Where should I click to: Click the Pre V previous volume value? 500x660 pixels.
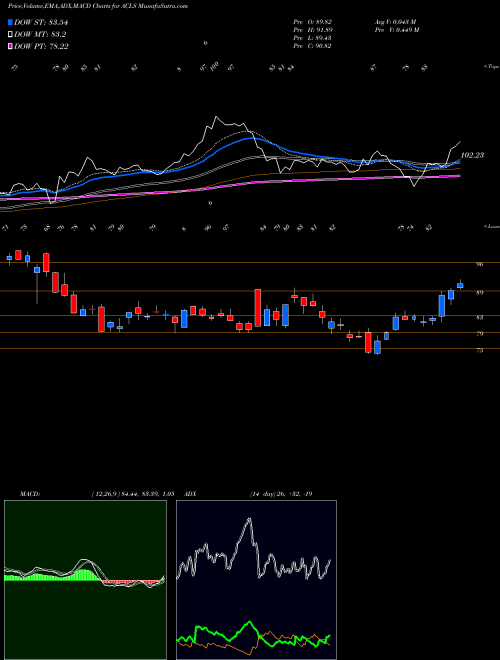[x=396, y=29]
